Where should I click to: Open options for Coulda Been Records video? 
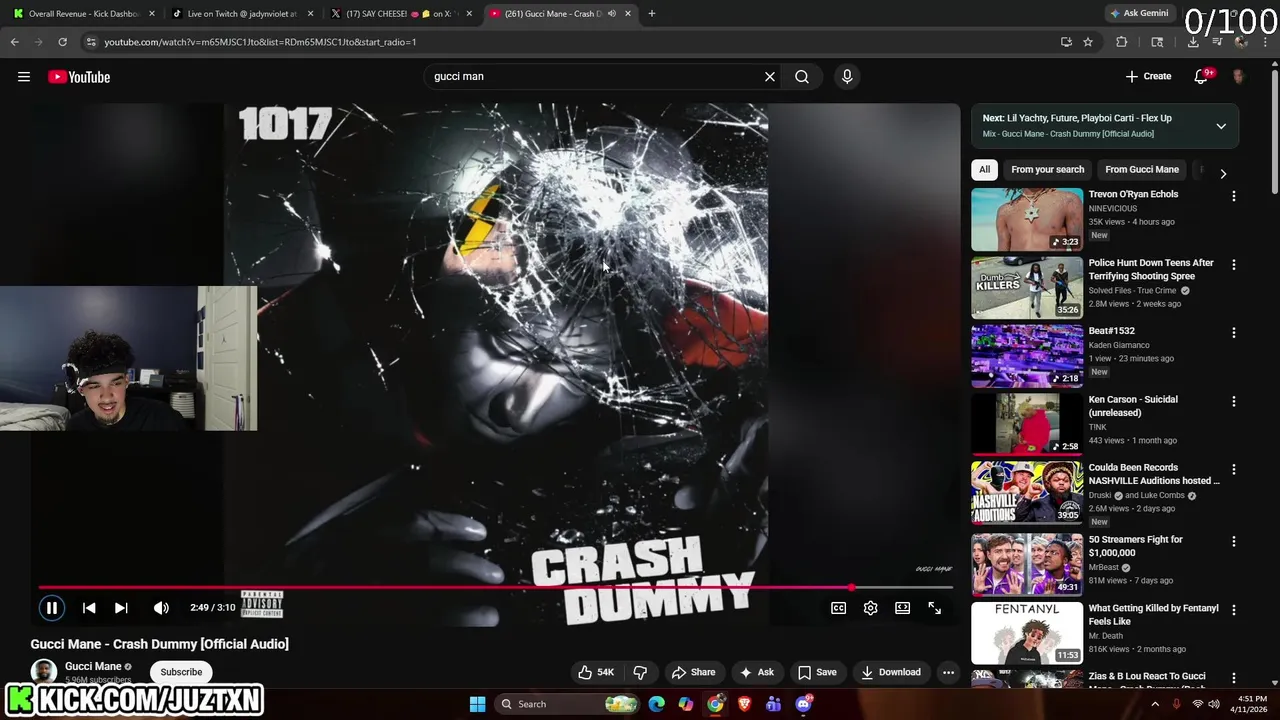coord(1233,469)
